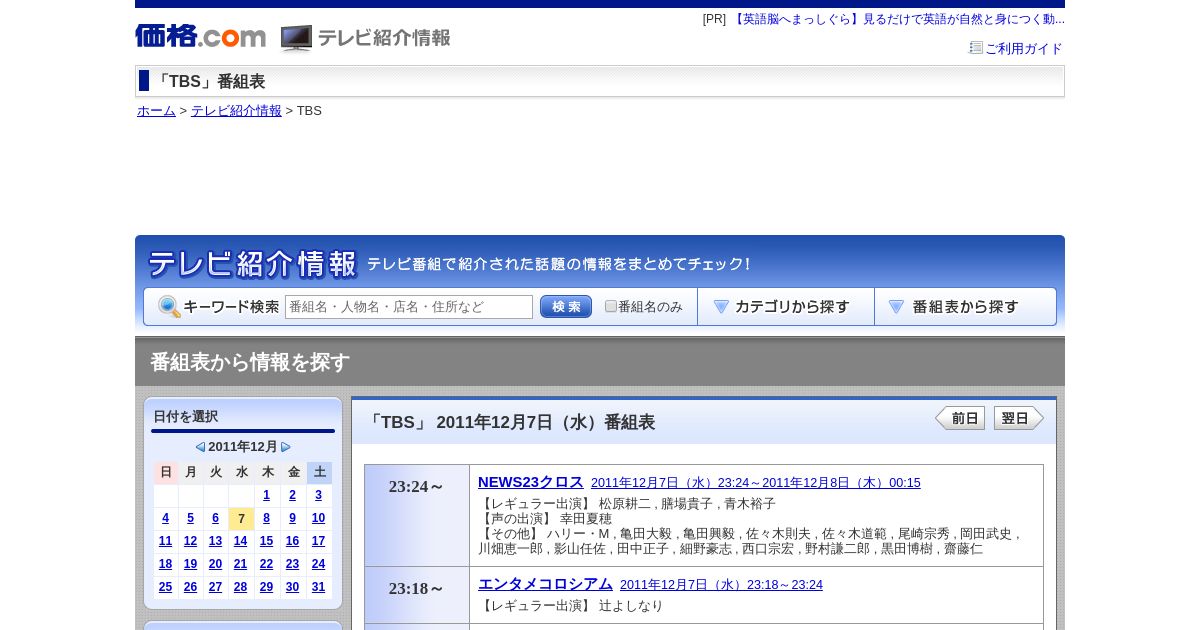
Task: Select December 19 in the calendar
Action: pos(190,564)
